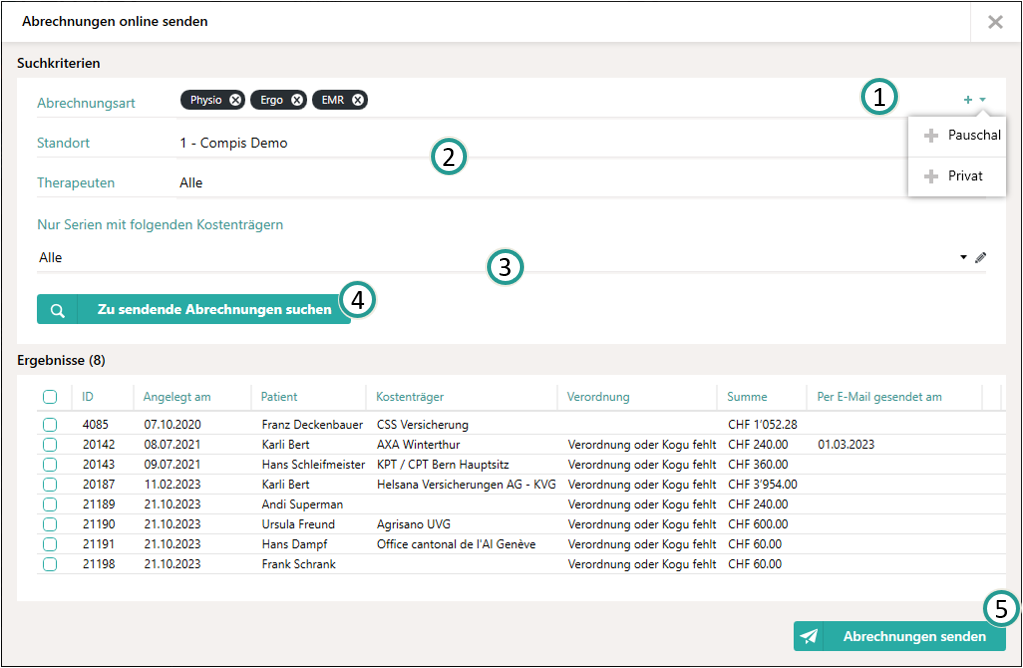
Task: Click the pencil icon to edit Kostenträger
Action: coord(981,258)
